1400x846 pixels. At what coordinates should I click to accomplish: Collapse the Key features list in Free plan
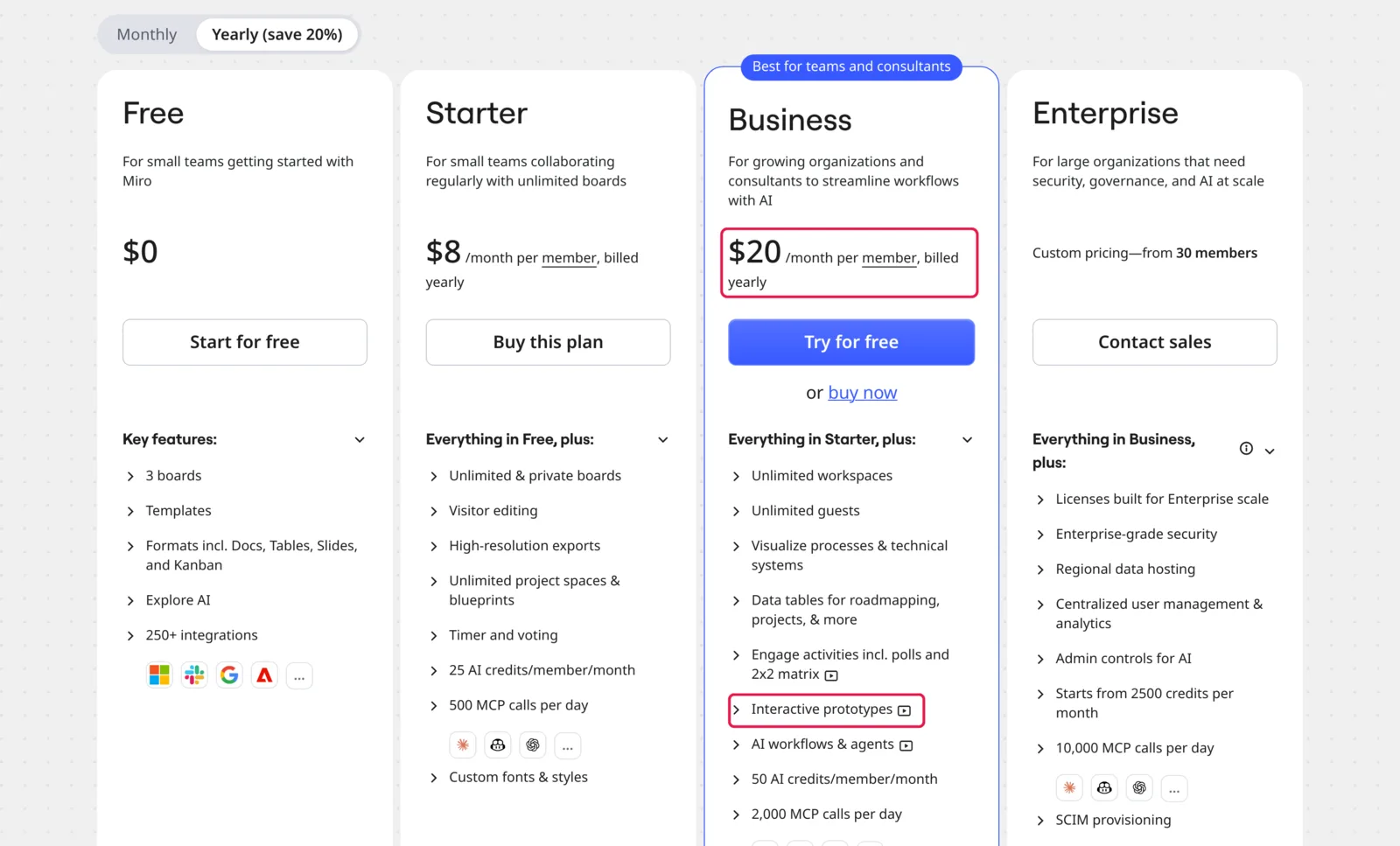point(360,440)
